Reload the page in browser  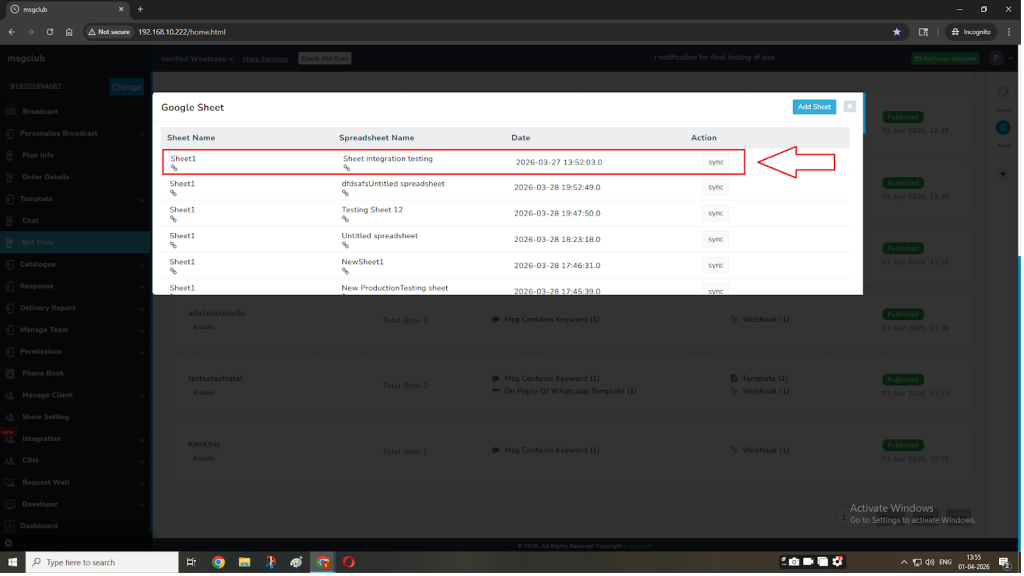[50, 32]
